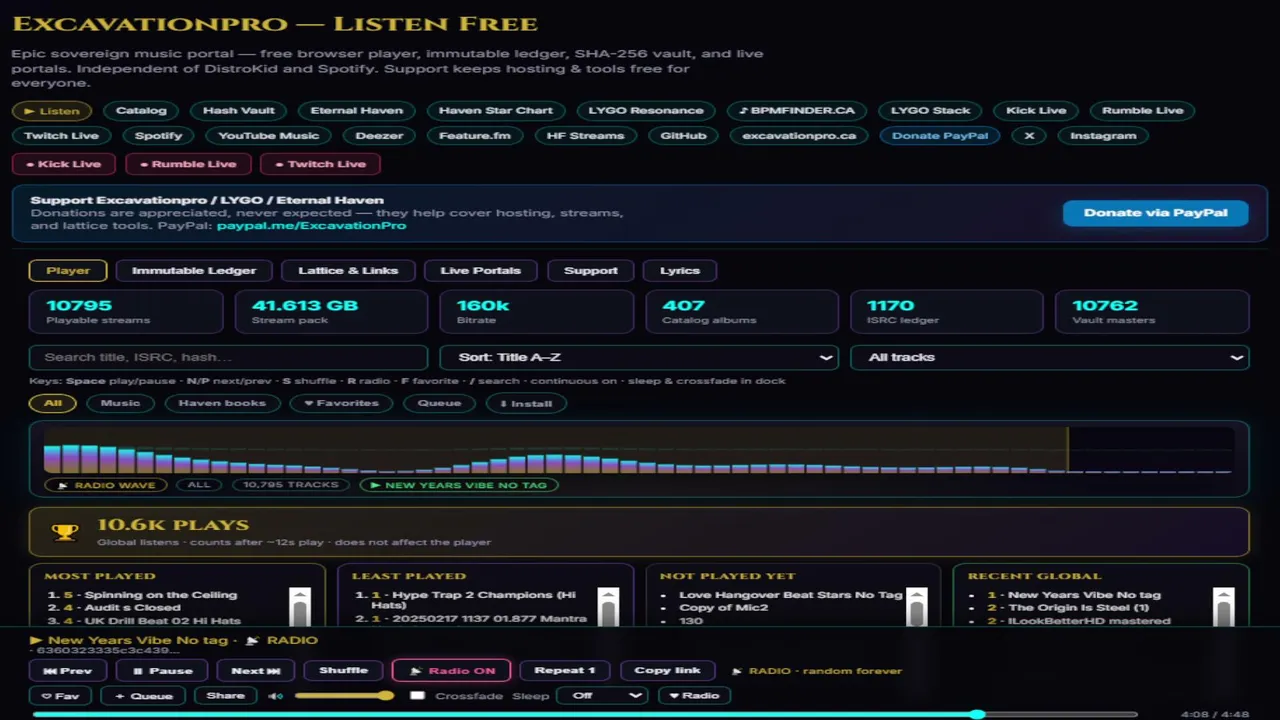
Task: Switch to the Lyrics tab
Action: pyautogui.click(x=680, y=270)
